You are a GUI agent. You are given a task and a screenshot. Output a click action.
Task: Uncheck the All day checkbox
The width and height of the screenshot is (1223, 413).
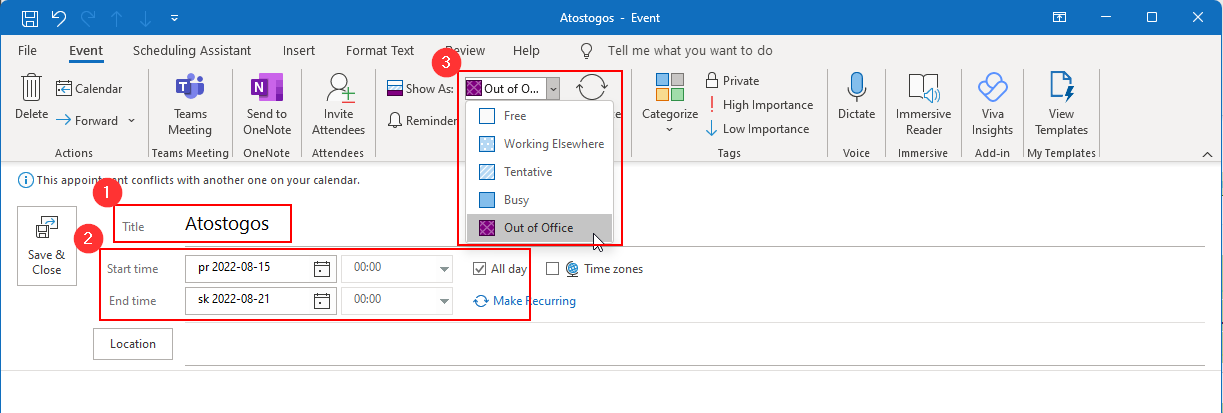pos(480,268)
